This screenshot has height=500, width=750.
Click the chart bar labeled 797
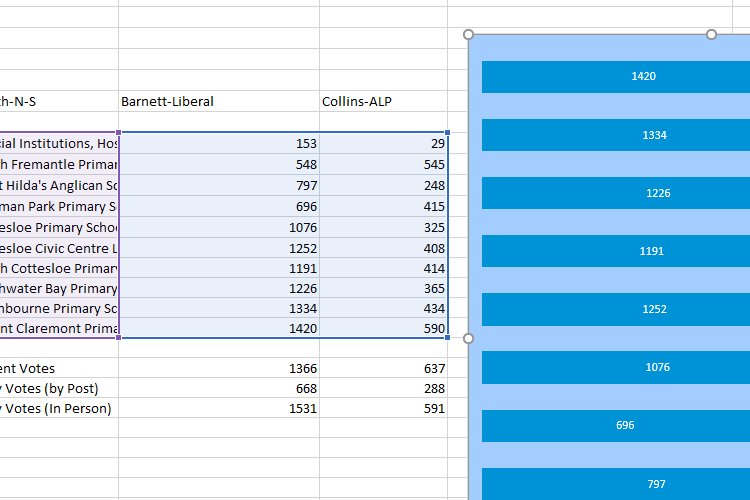pyautogui.click(x=615, y=484)
